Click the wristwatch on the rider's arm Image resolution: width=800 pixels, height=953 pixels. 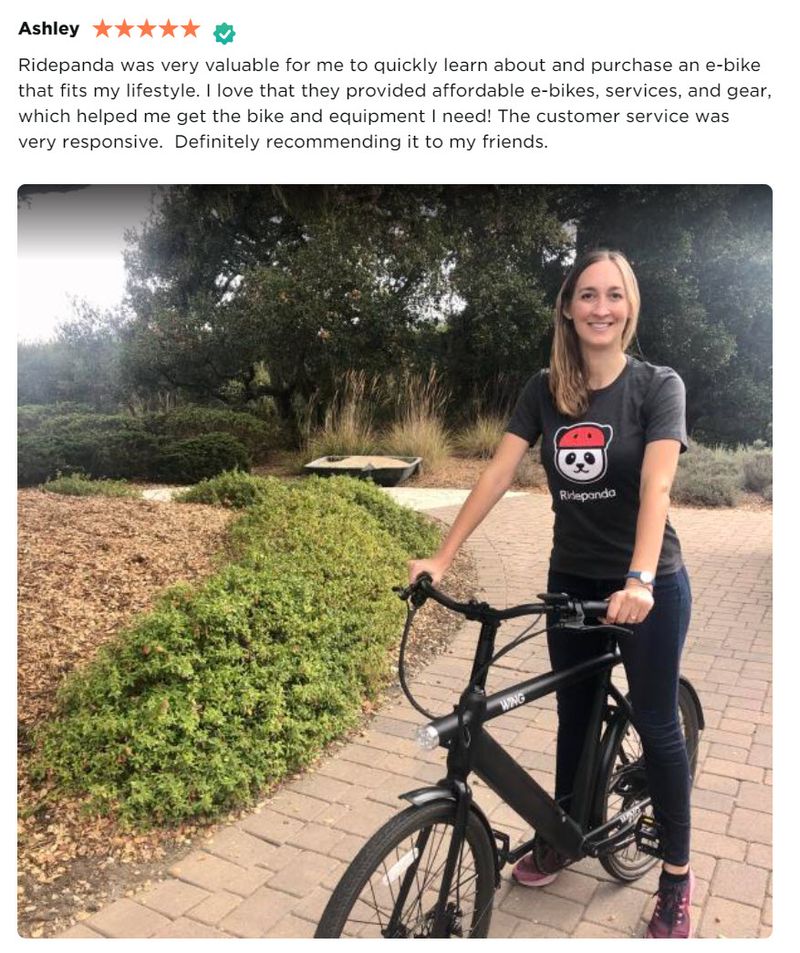click(x=641, y=577)
